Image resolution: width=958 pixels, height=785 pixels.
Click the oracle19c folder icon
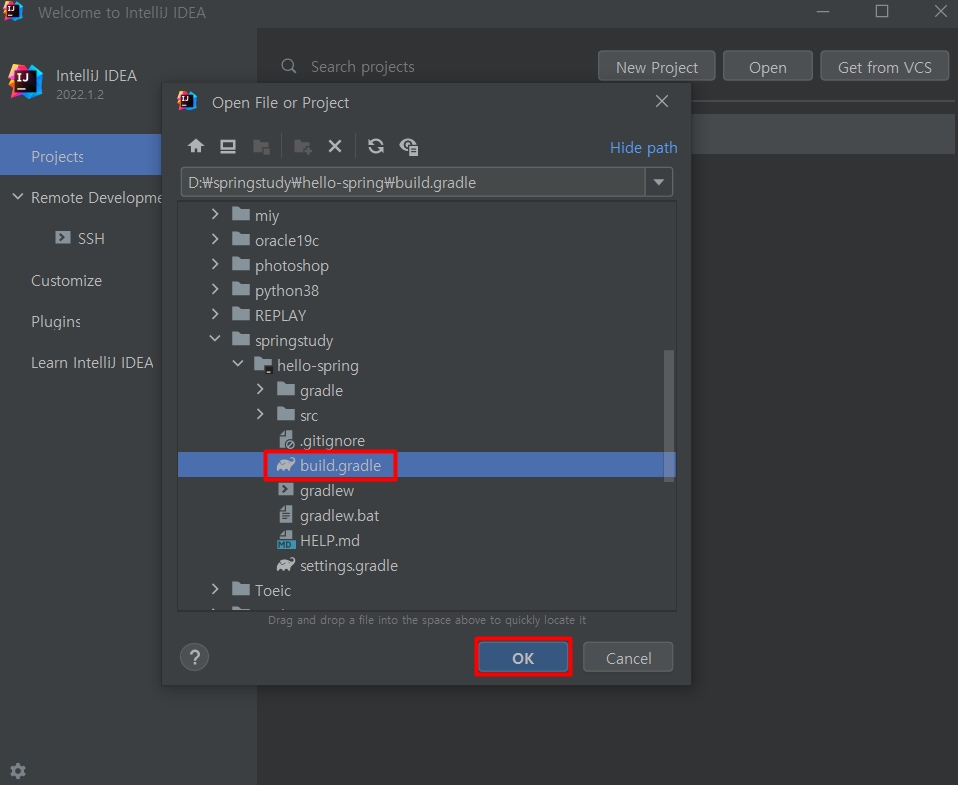[241, 239]
